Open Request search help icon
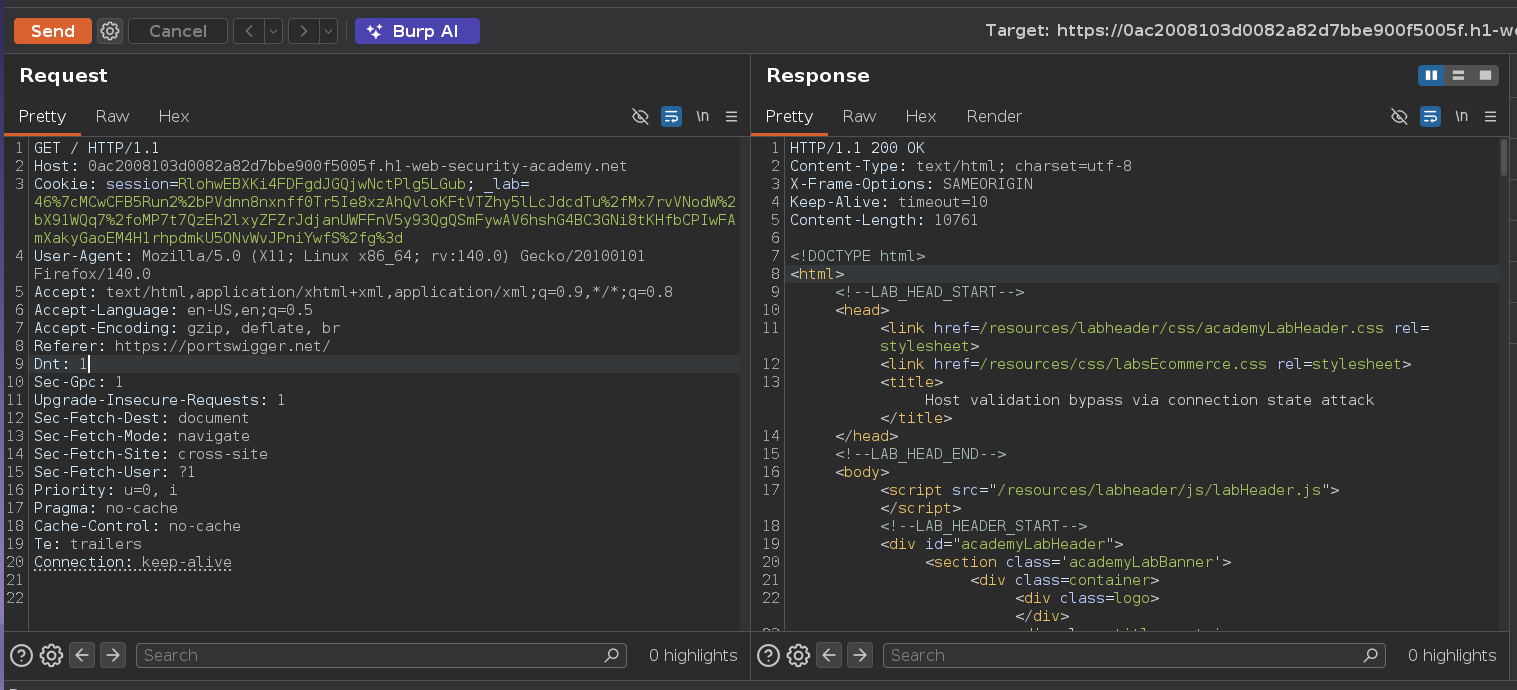Viewport: 1517px width, 690px height. (21, 655)
